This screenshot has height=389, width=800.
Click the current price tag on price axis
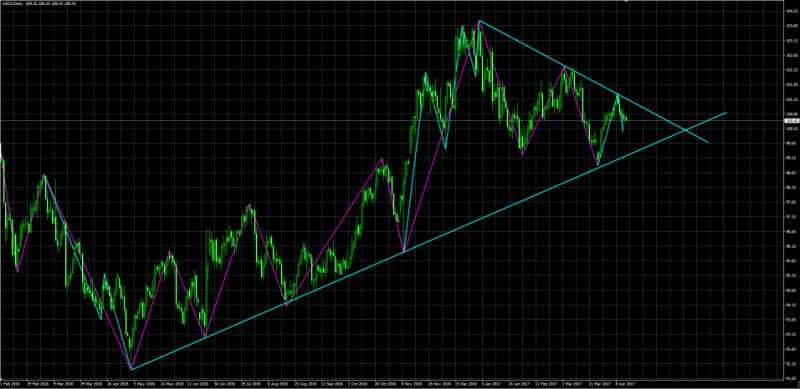pos(791,120)
